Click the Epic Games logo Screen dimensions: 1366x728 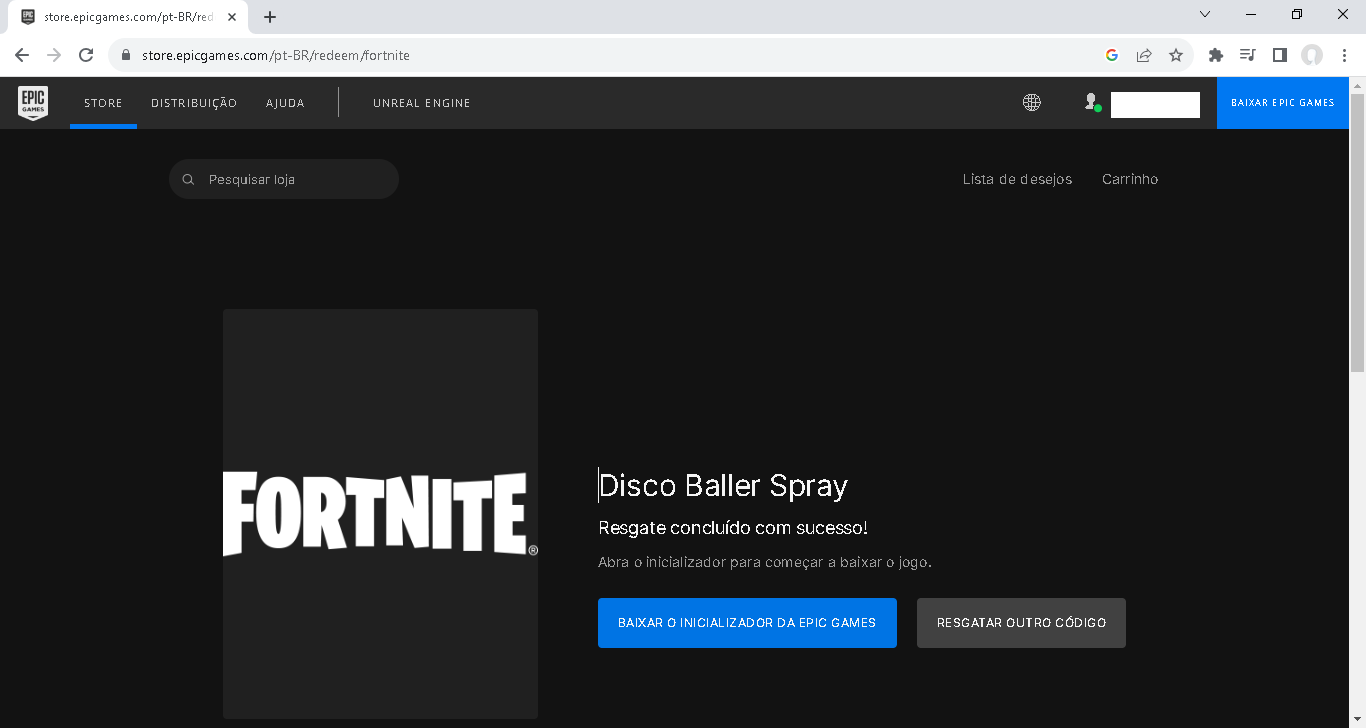[33, 103]
